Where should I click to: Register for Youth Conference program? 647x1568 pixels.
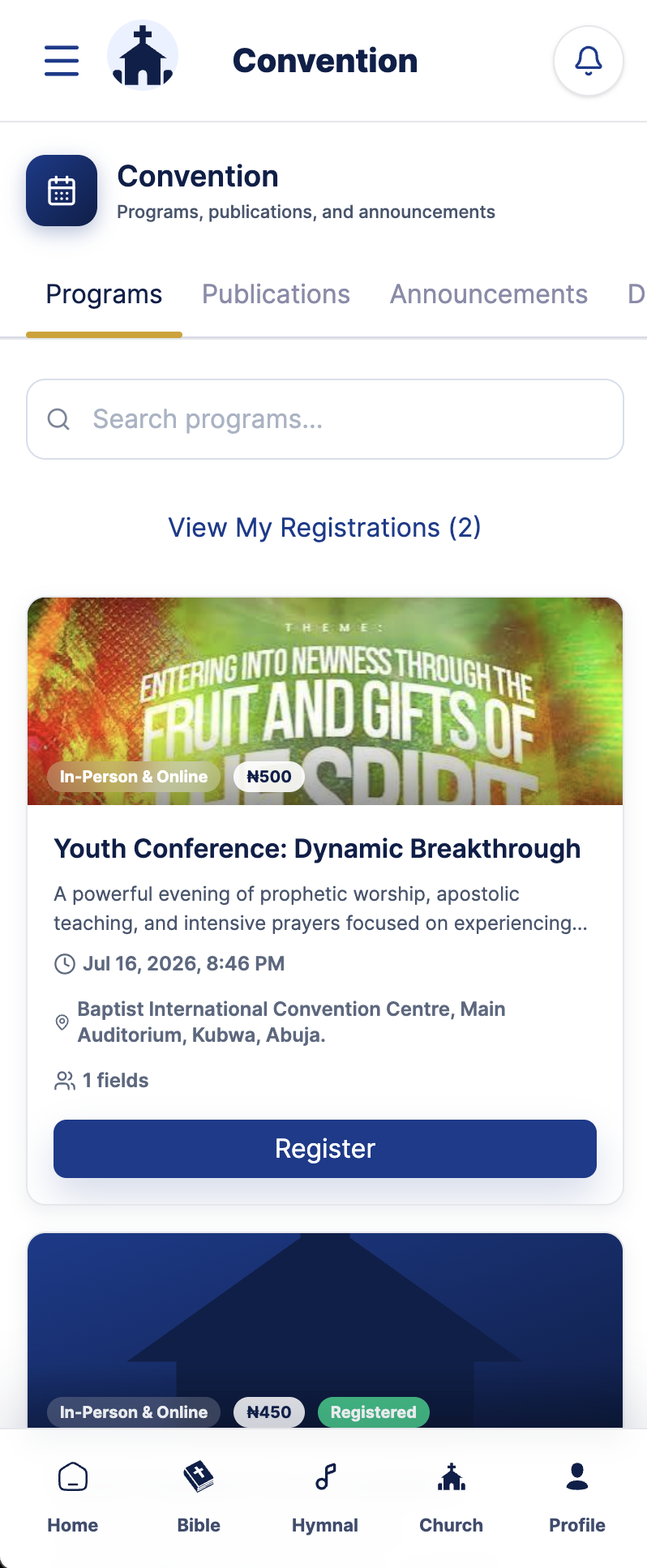[325, 1149]
